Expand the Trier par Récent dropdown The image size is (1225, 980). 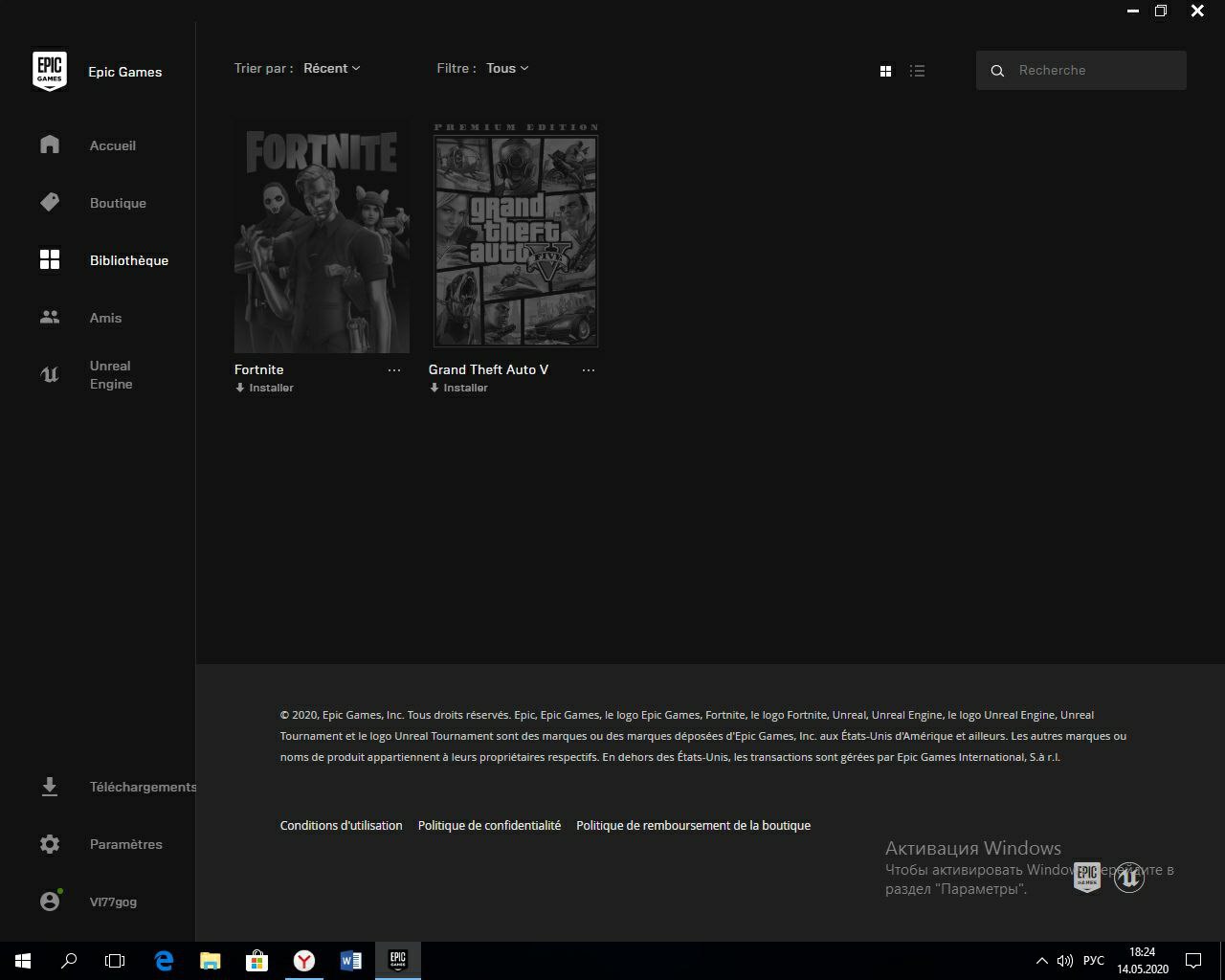tap(331, 68)
